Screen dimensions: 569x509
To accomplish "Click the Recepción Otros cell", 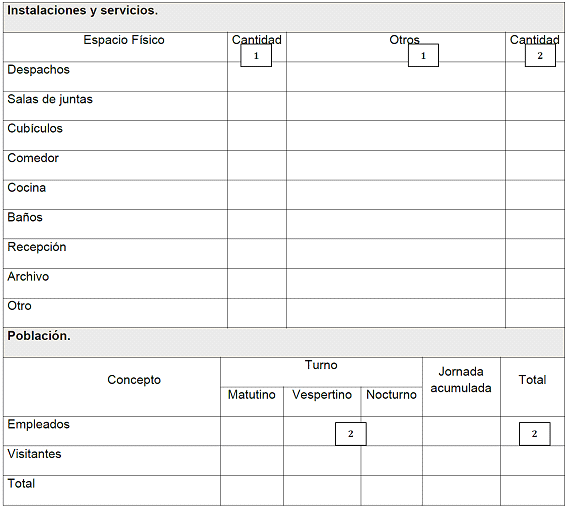I will click(x=396, y=254).
